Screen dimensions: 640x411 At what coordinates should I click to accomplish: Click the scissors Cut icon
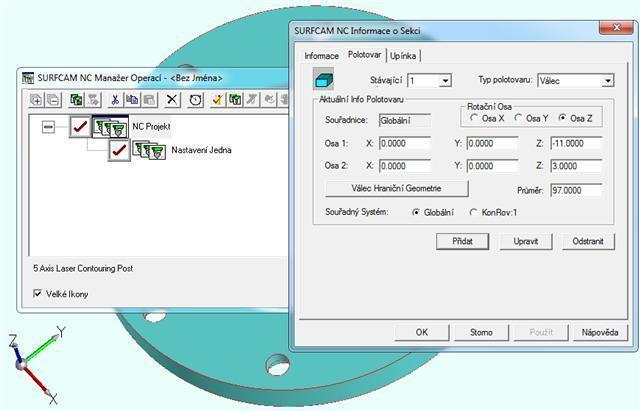click(115, 100)
